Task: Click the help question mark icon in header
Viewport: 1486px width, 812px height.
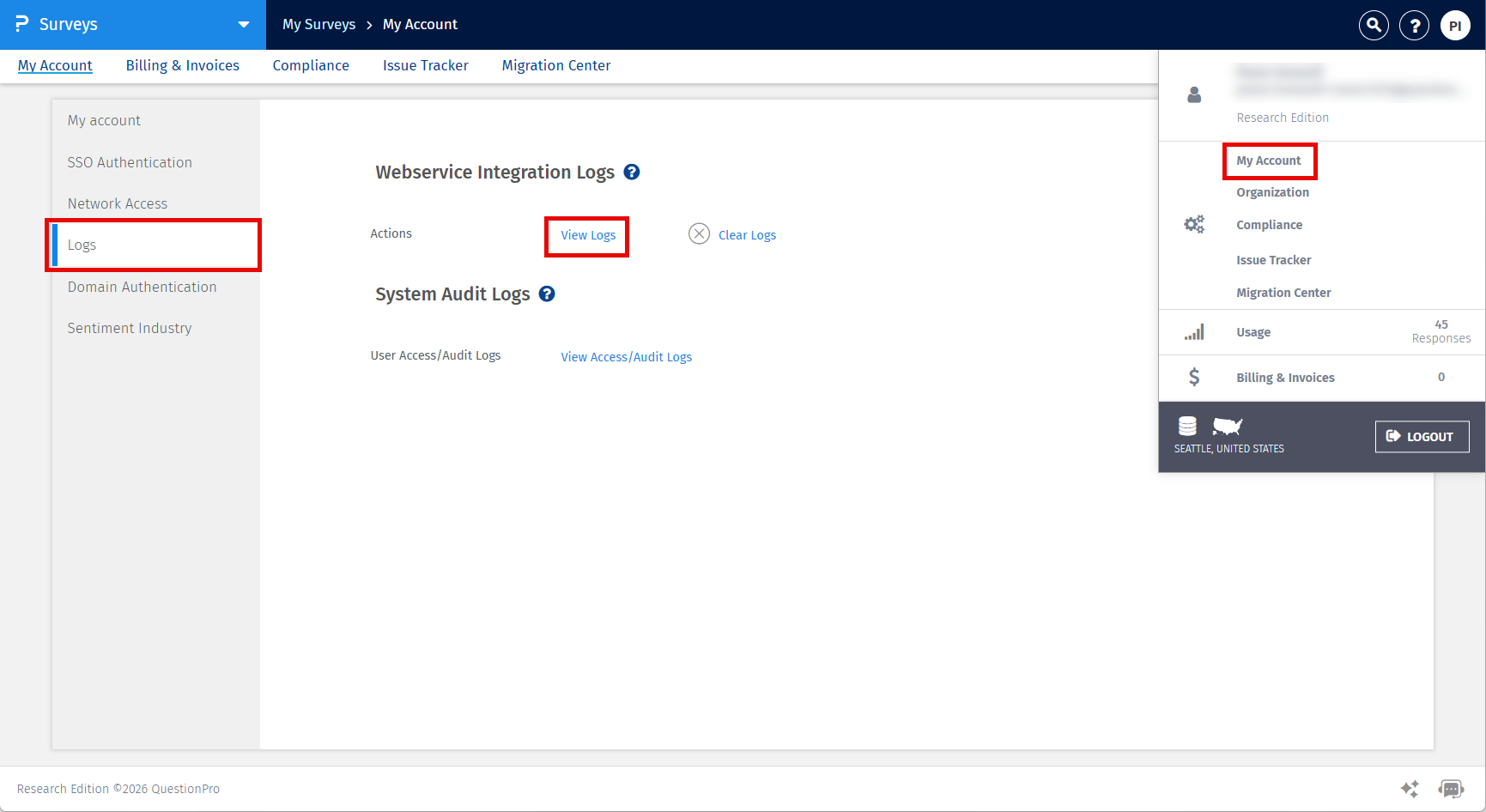Action: point(1414,25)
